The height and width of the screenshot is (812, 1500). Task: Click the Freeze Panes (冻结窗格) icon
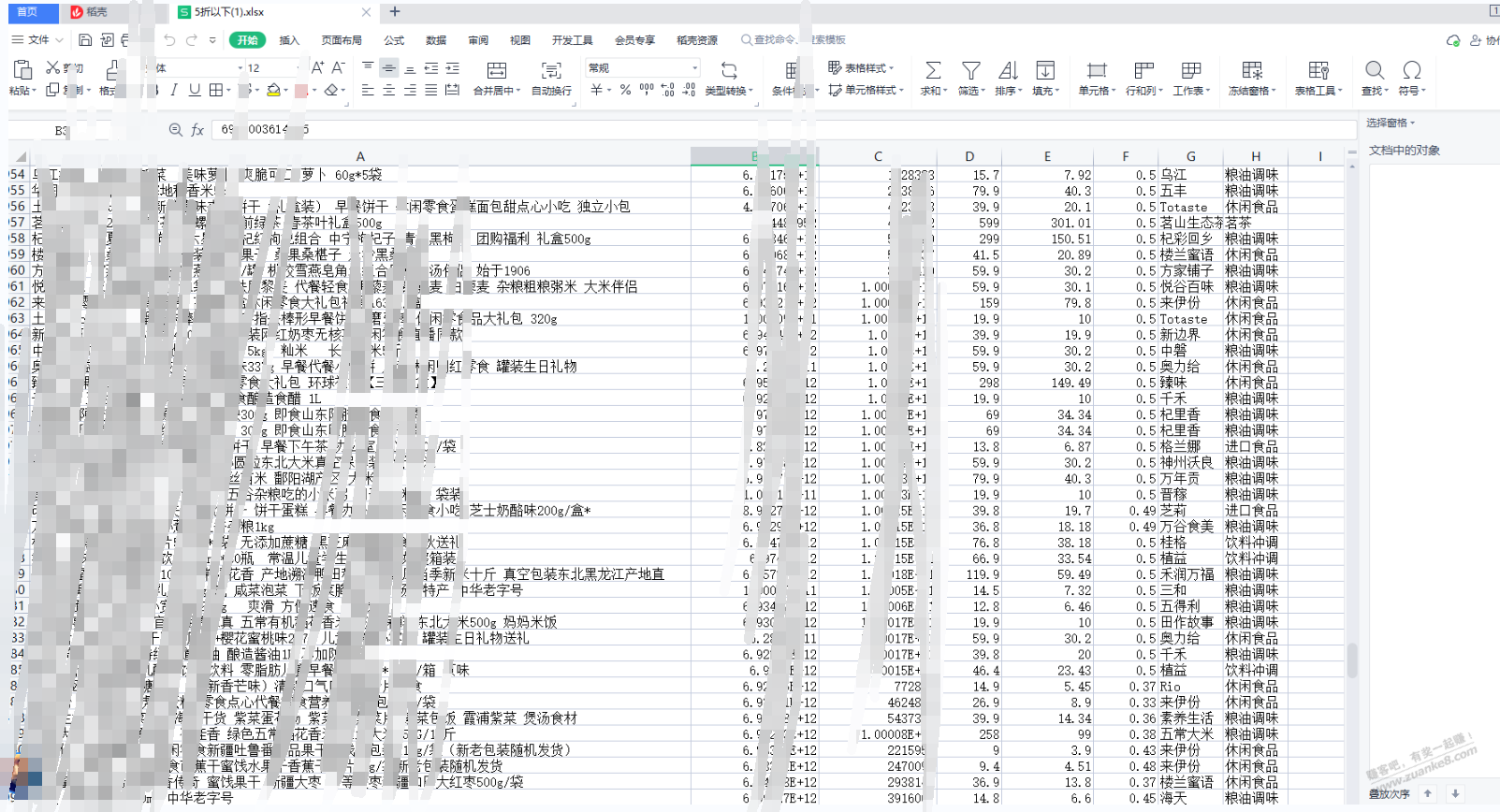(1252, 70)
